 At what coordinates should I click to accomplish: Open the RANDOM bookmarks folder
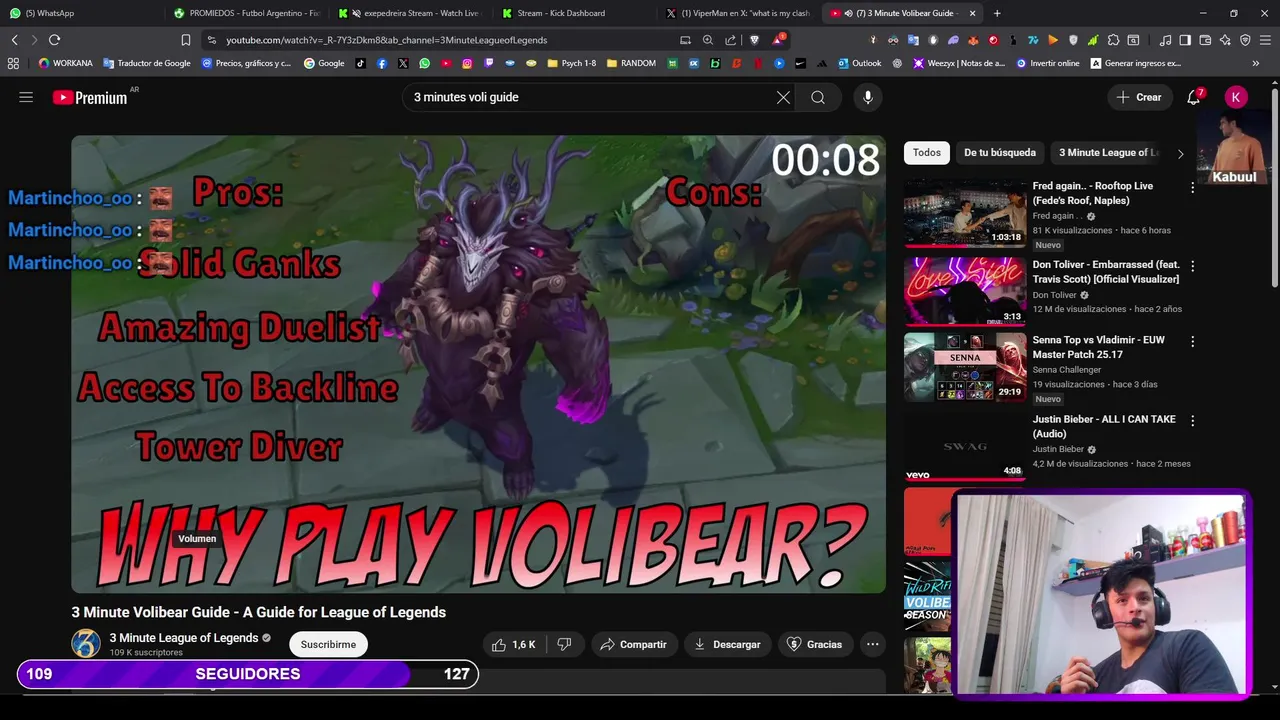(x=632, y=63)
